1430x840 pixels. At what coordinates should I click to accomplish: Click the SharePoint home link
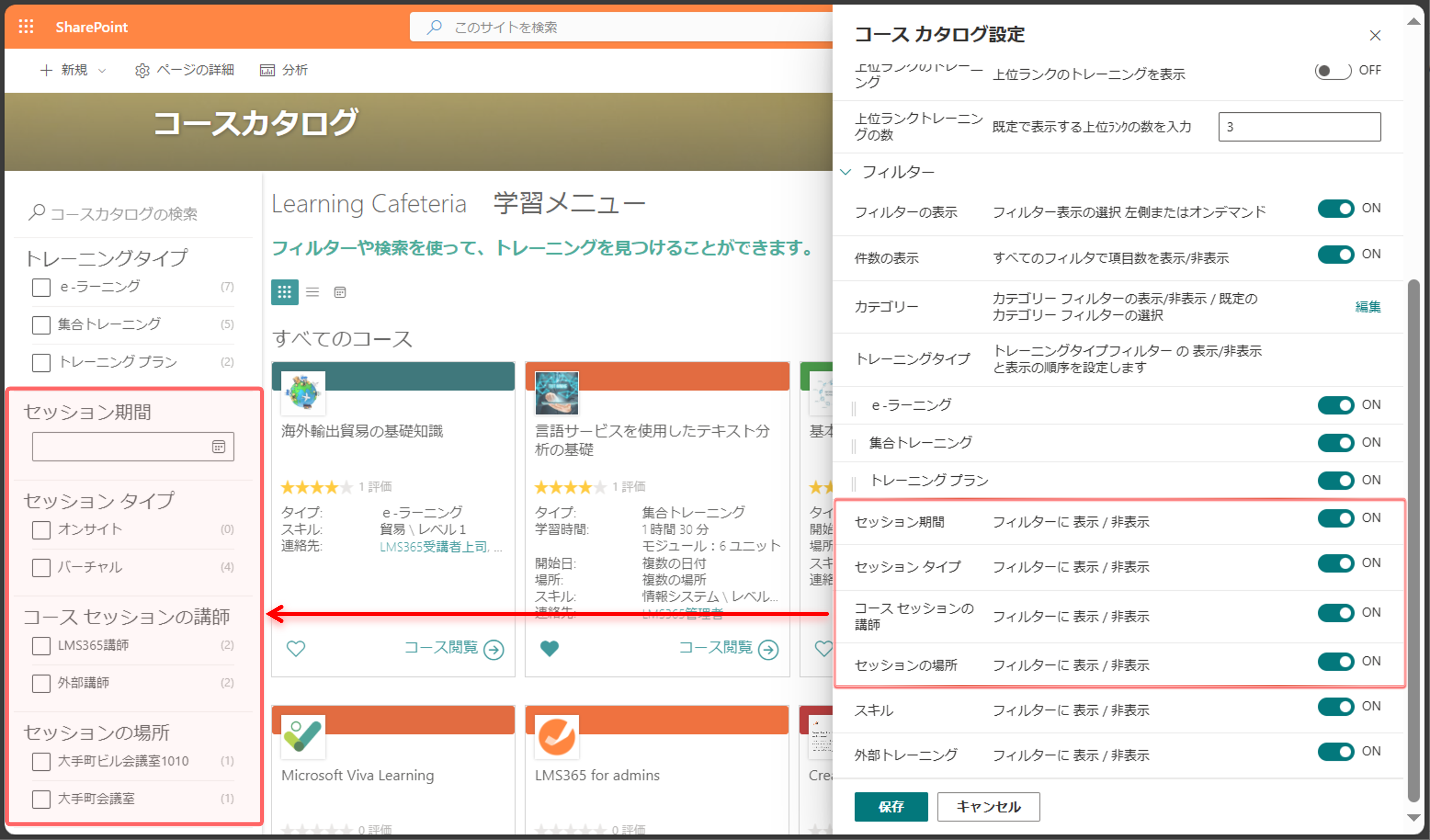coord(91,27)
